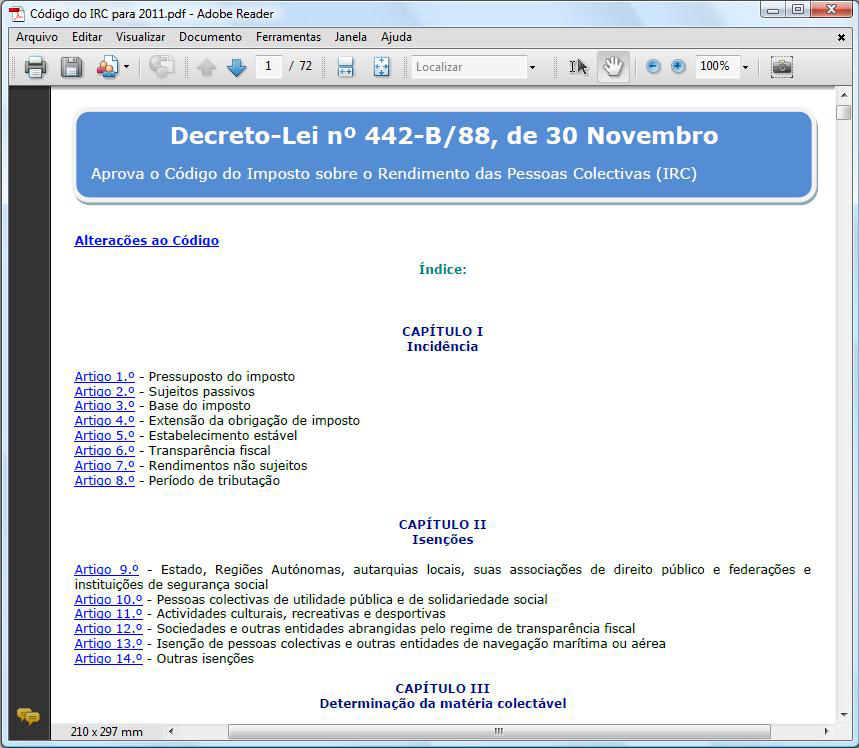Click the zoom out minus button
The image size is (859, 748).
[x=653, y=67]
